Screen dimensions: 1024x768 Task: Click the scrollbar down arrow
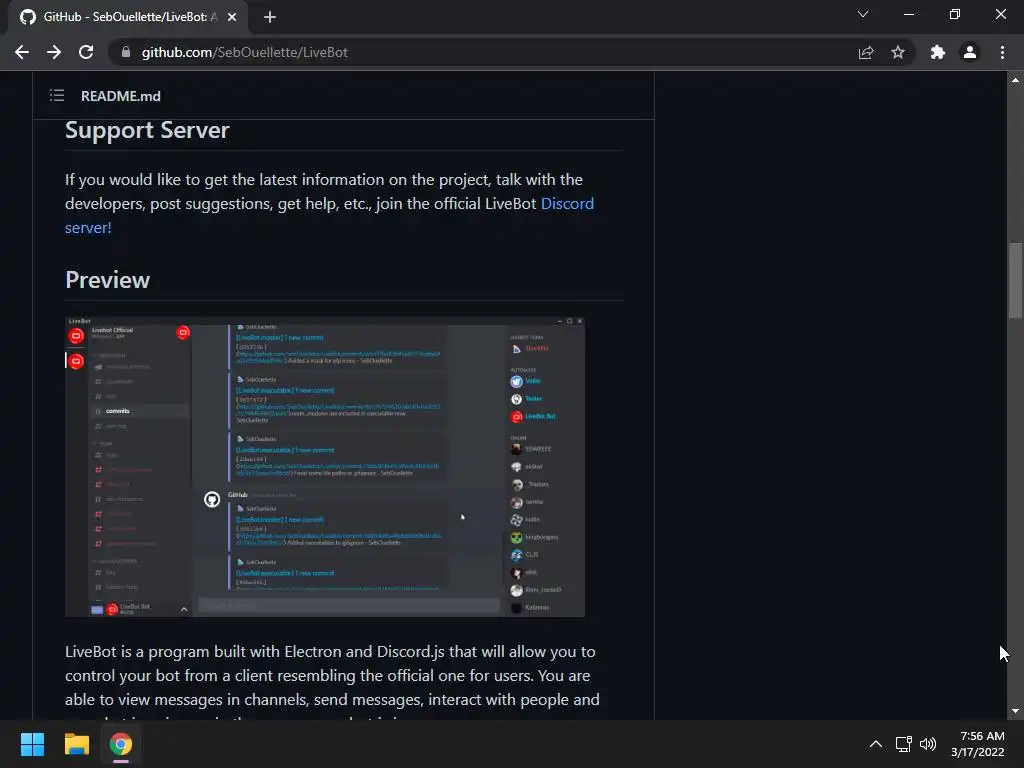(1015, 711)
